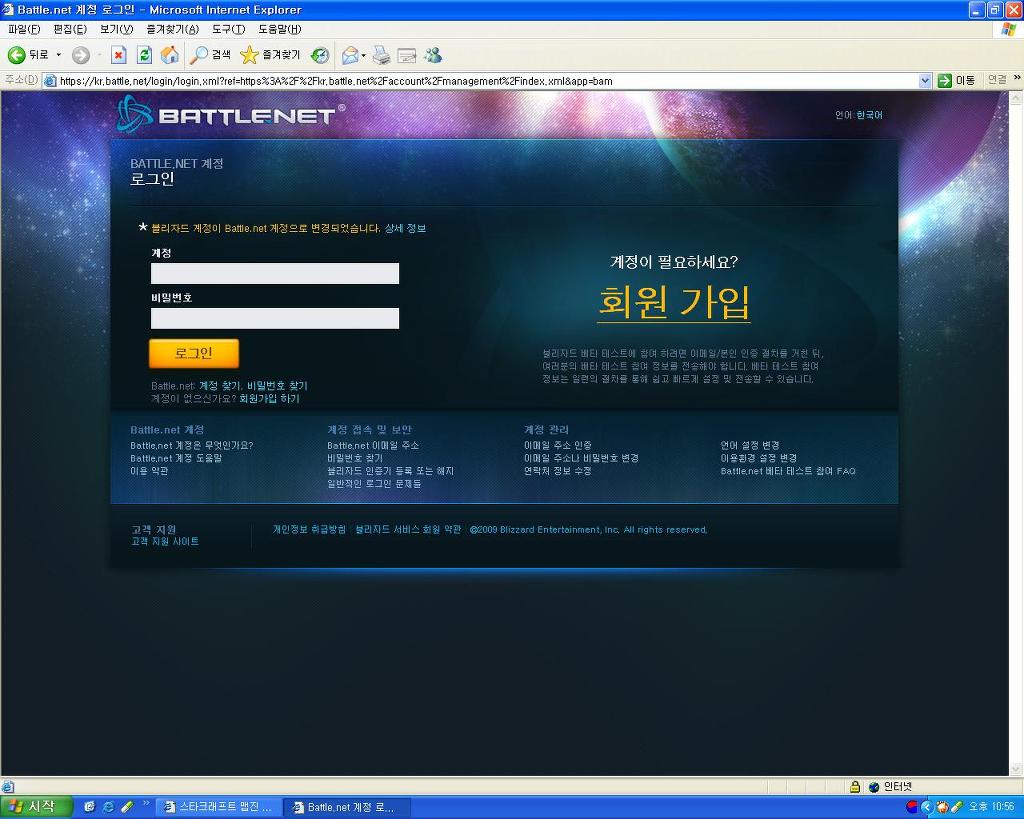Screen dimensions: 1024x819
Task: Open the 즐겨찾기 favorites star
Action: (270, 56)
